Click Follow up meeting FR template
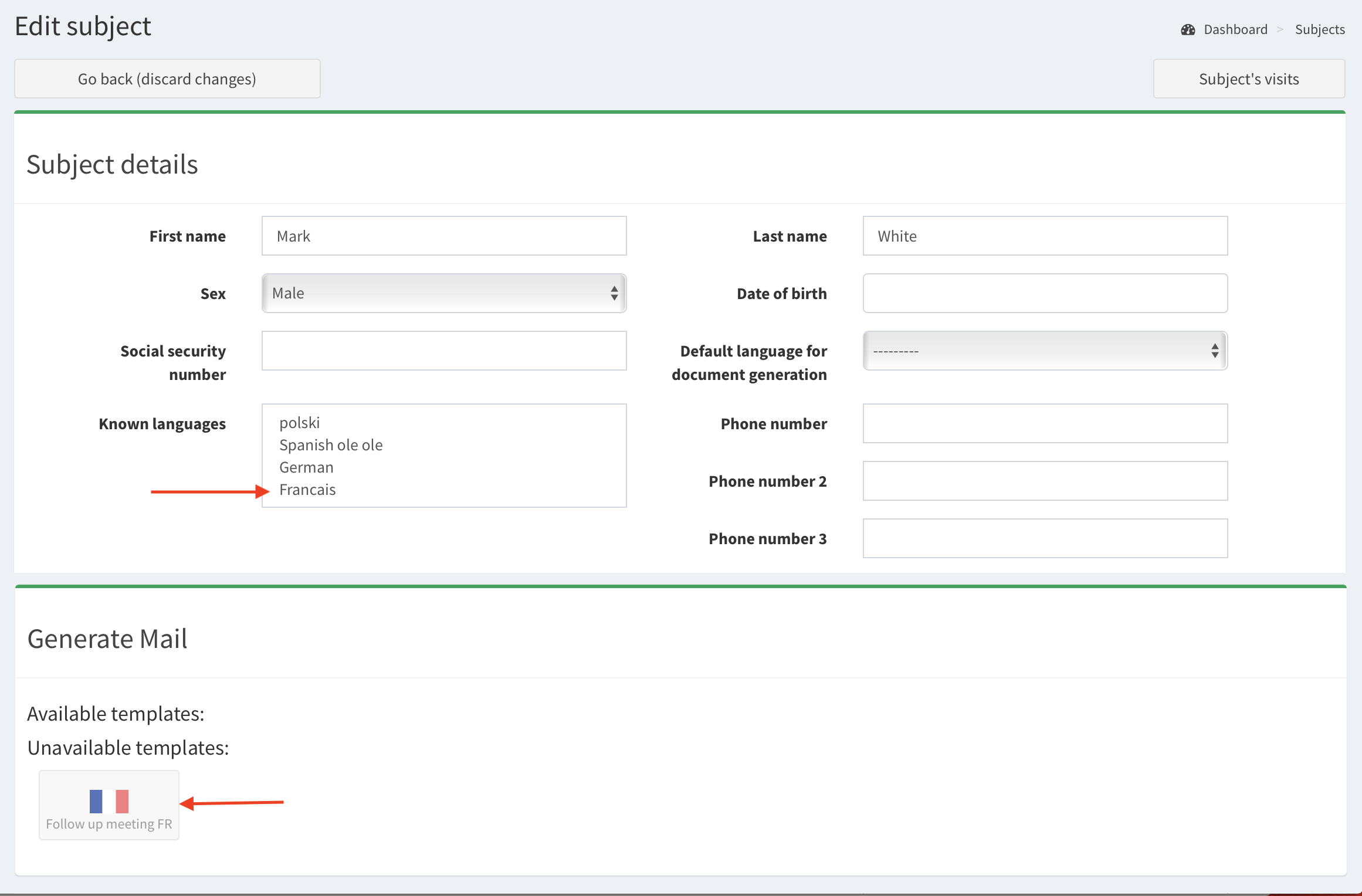The width and height of the screenshot is (1362, 896). coord(109,823)
